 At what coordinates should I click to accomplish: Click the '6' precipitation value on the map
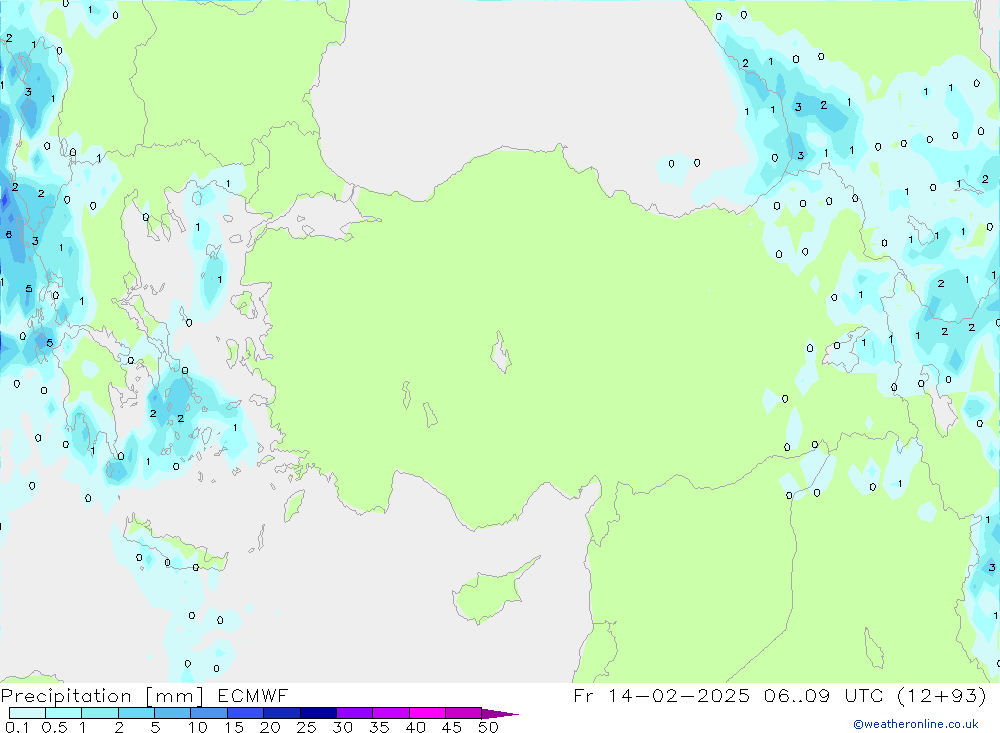click(9, 235)
